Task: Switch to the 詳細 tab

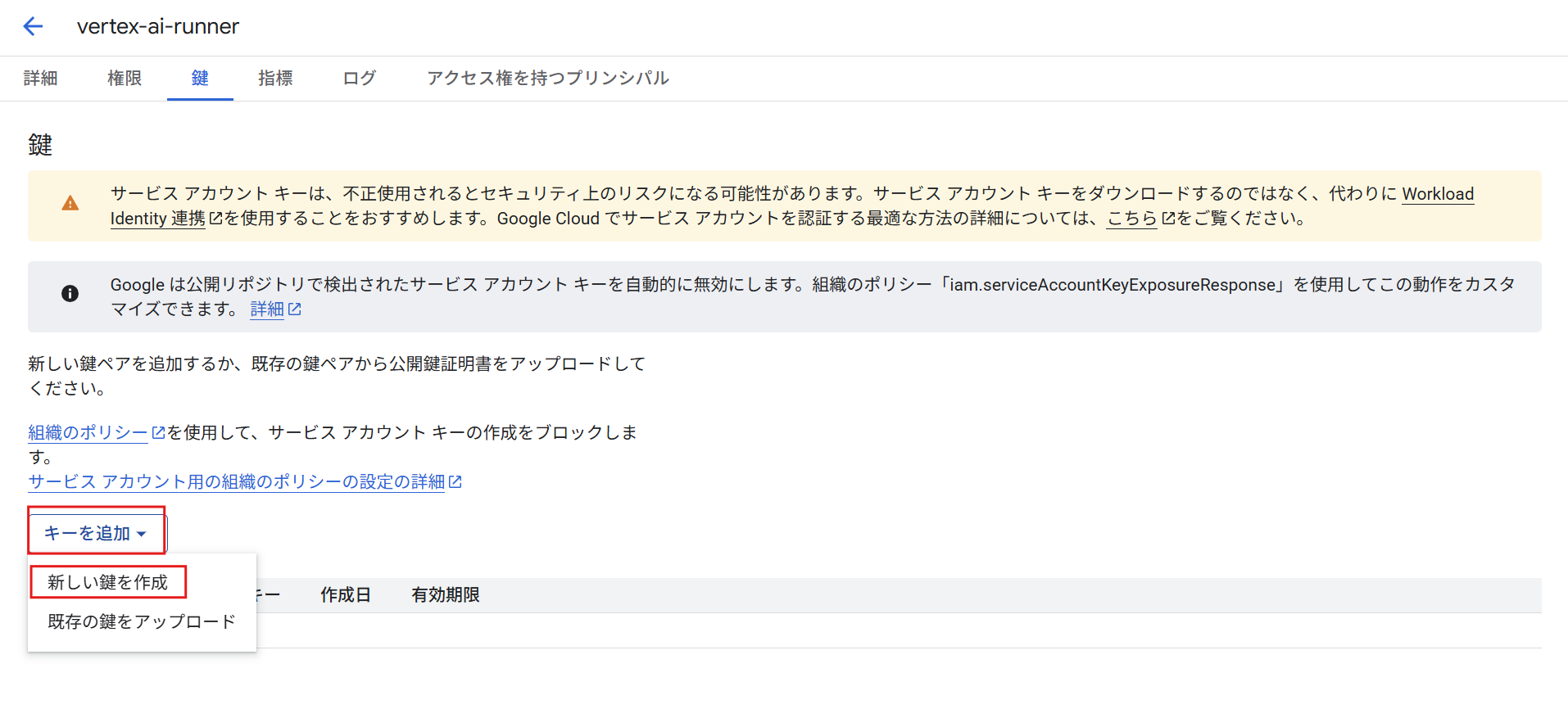Action: pos(41,79)
